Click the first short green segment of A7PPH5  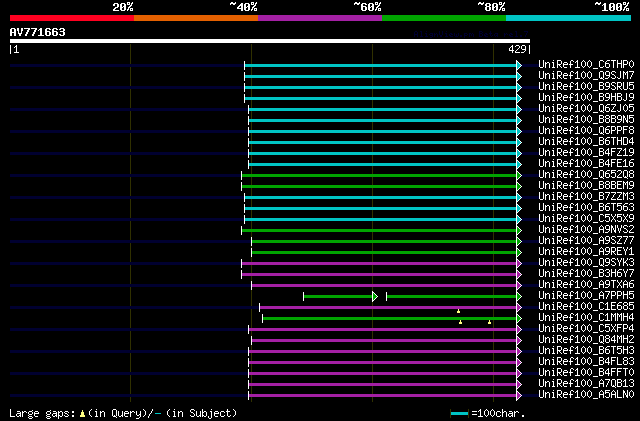point(340,296)
